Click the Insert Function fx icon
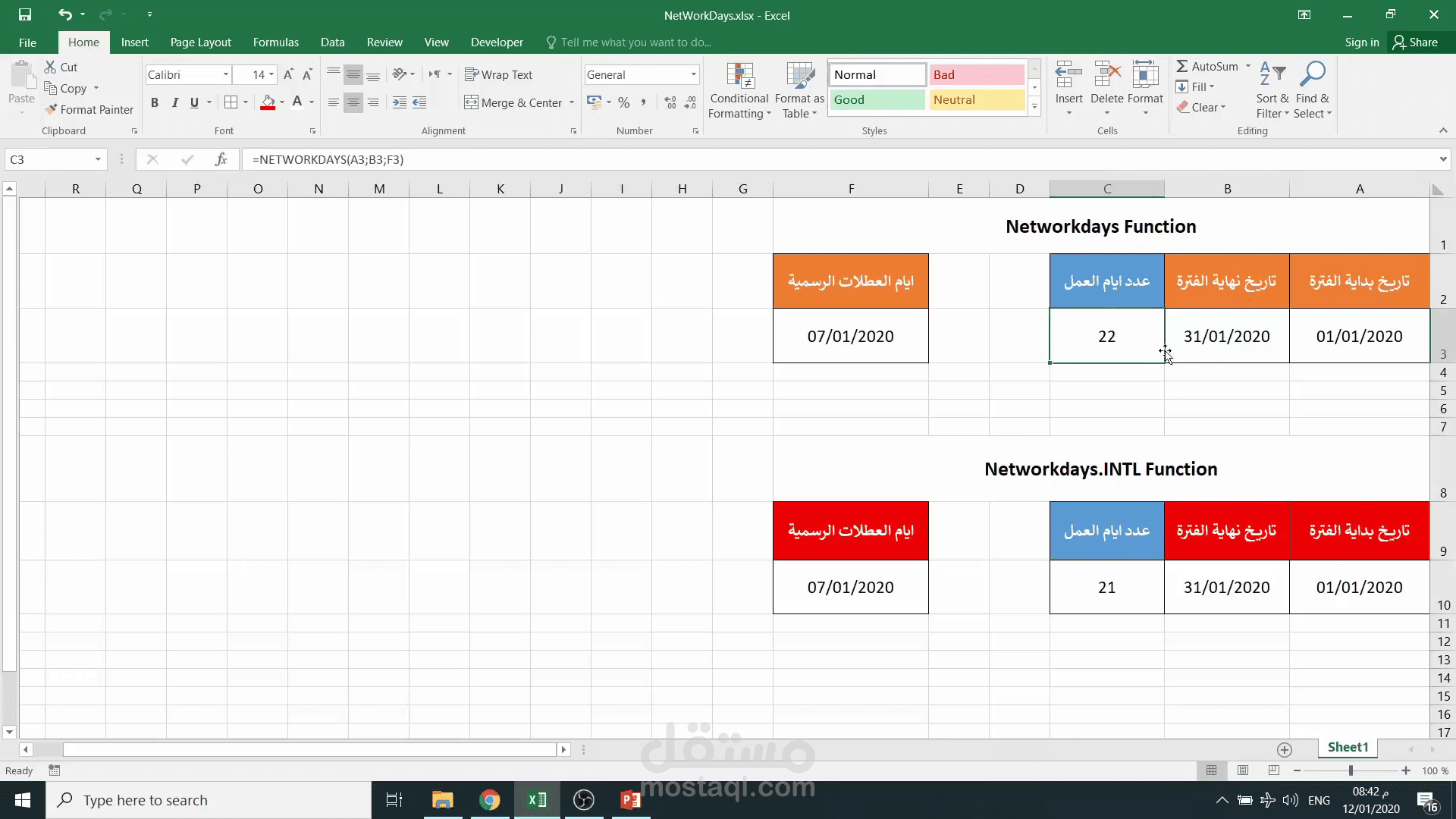1456x819 pixels. pos(221,159)
